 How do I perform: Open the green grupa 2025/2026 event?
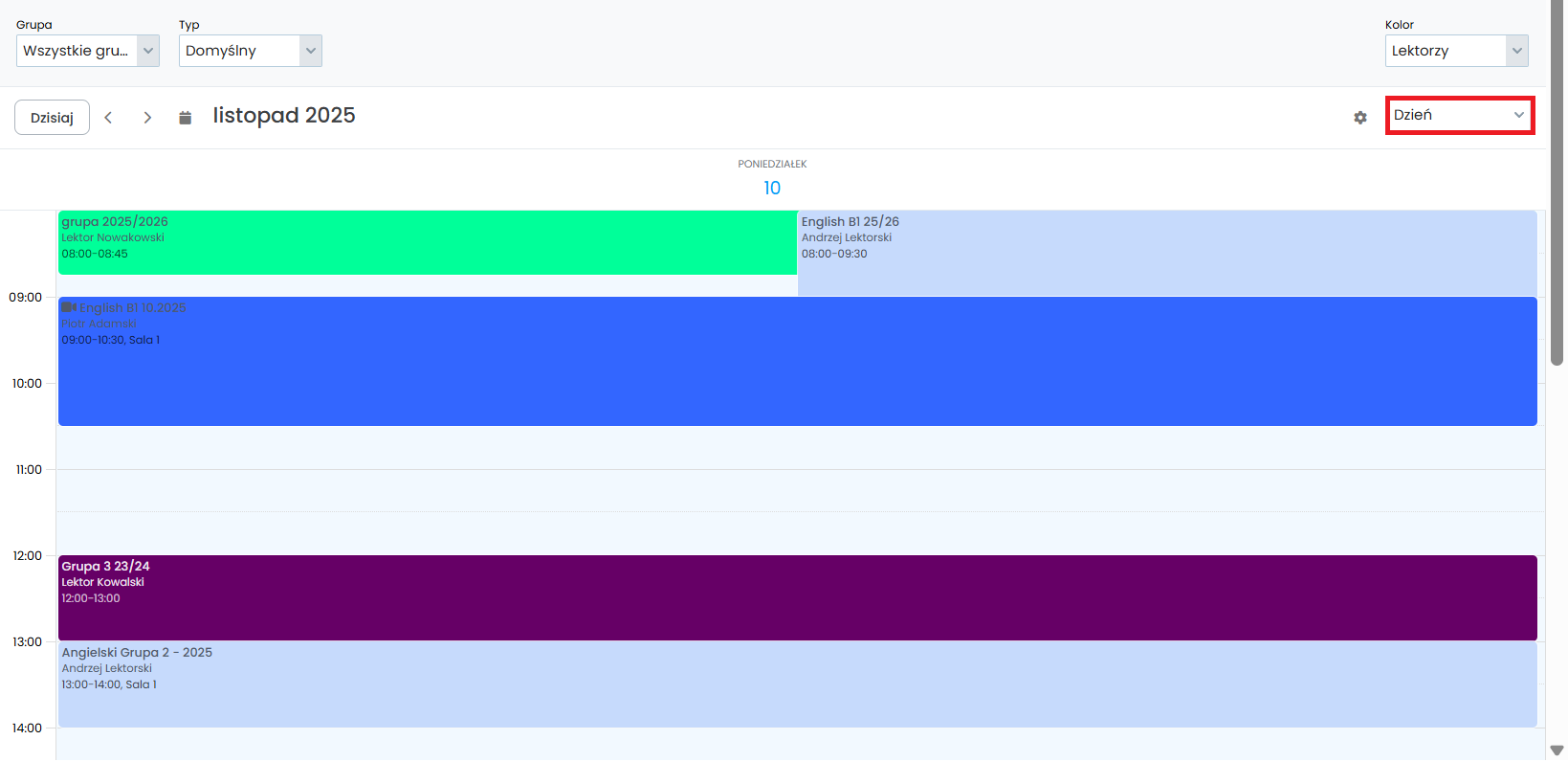click(427, 243)
